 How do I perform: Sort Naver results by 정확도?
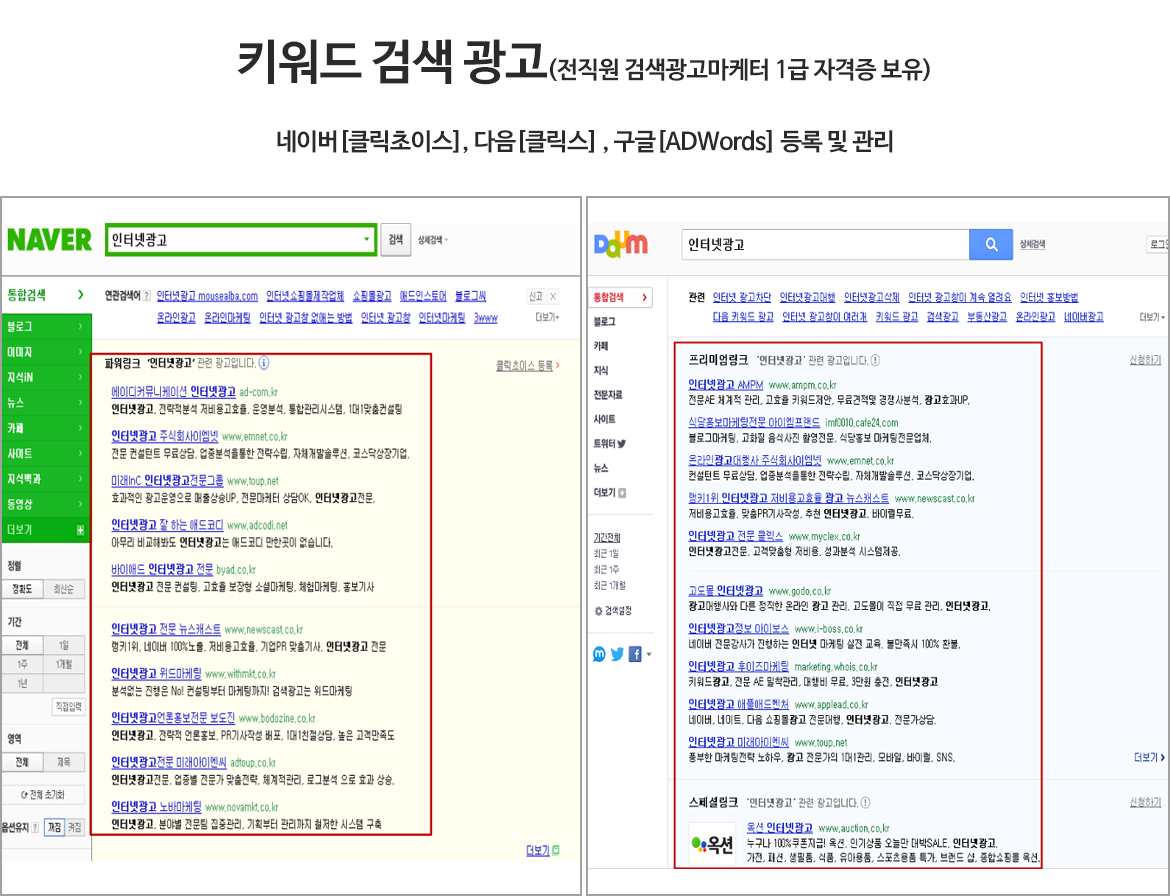(x=22, y=589)
